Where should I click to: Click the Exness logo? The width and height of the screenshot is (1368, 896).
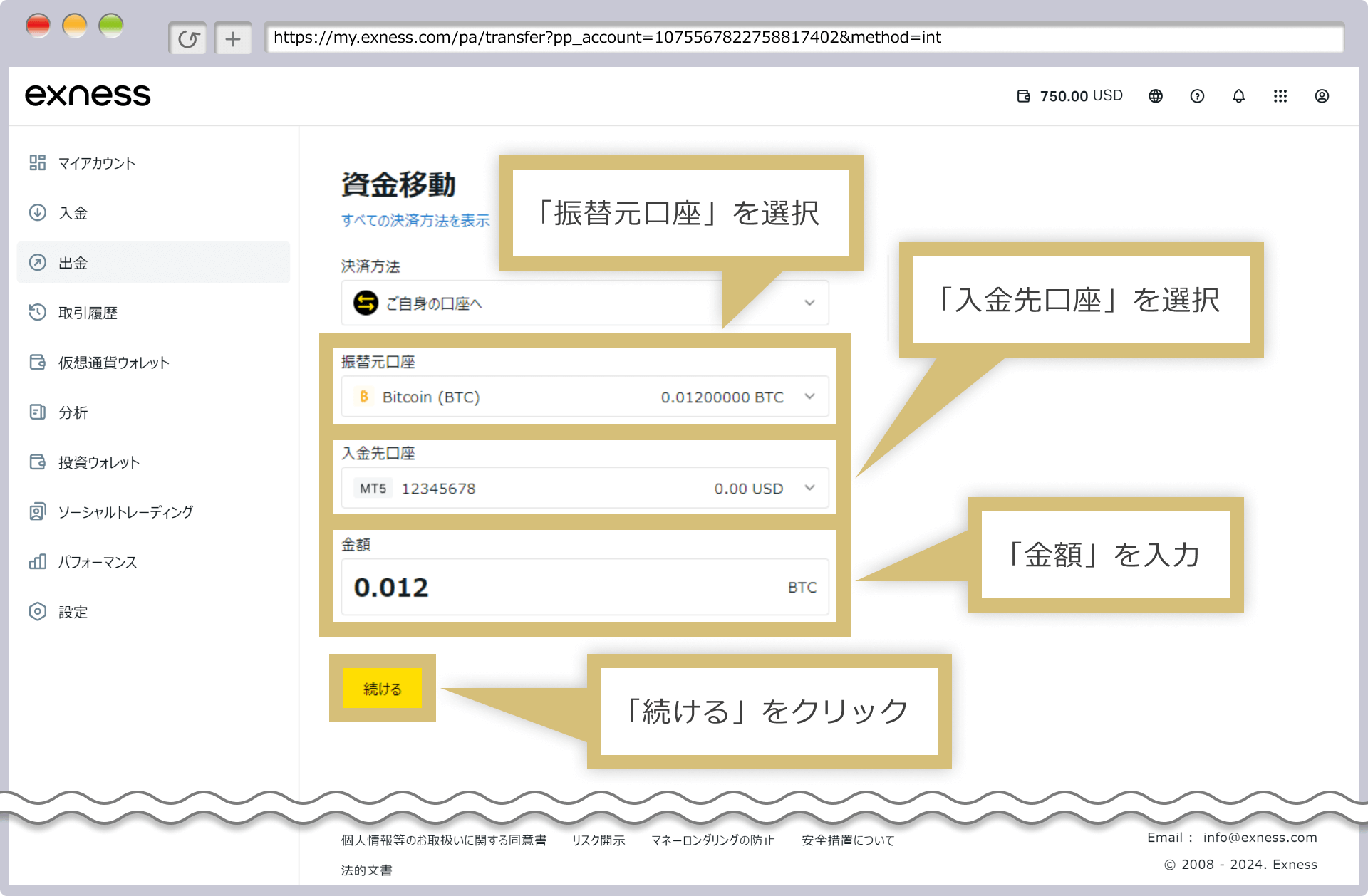(88, 95)
